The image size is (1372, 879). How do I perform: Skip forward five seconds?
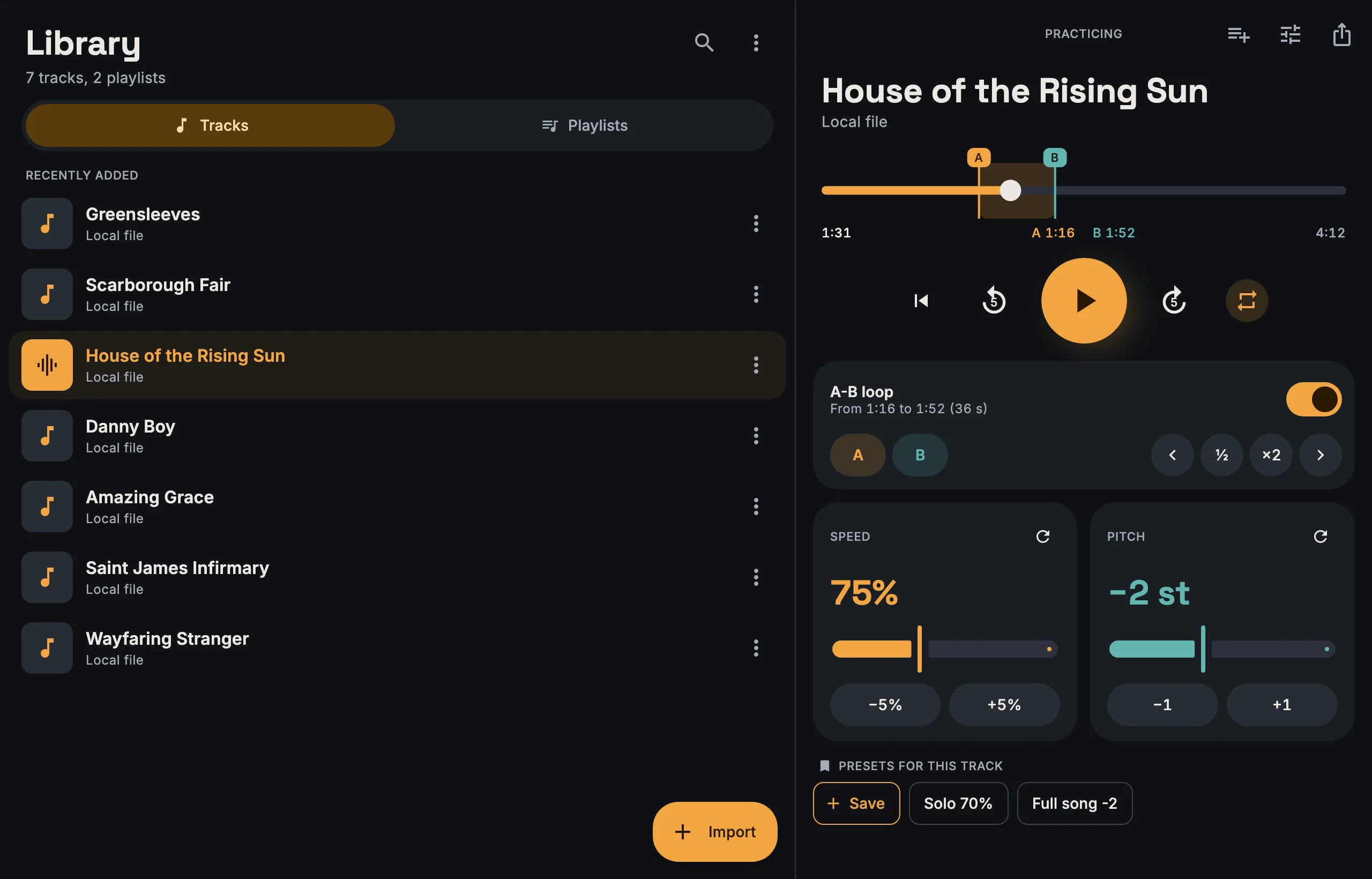[1173, 300]
